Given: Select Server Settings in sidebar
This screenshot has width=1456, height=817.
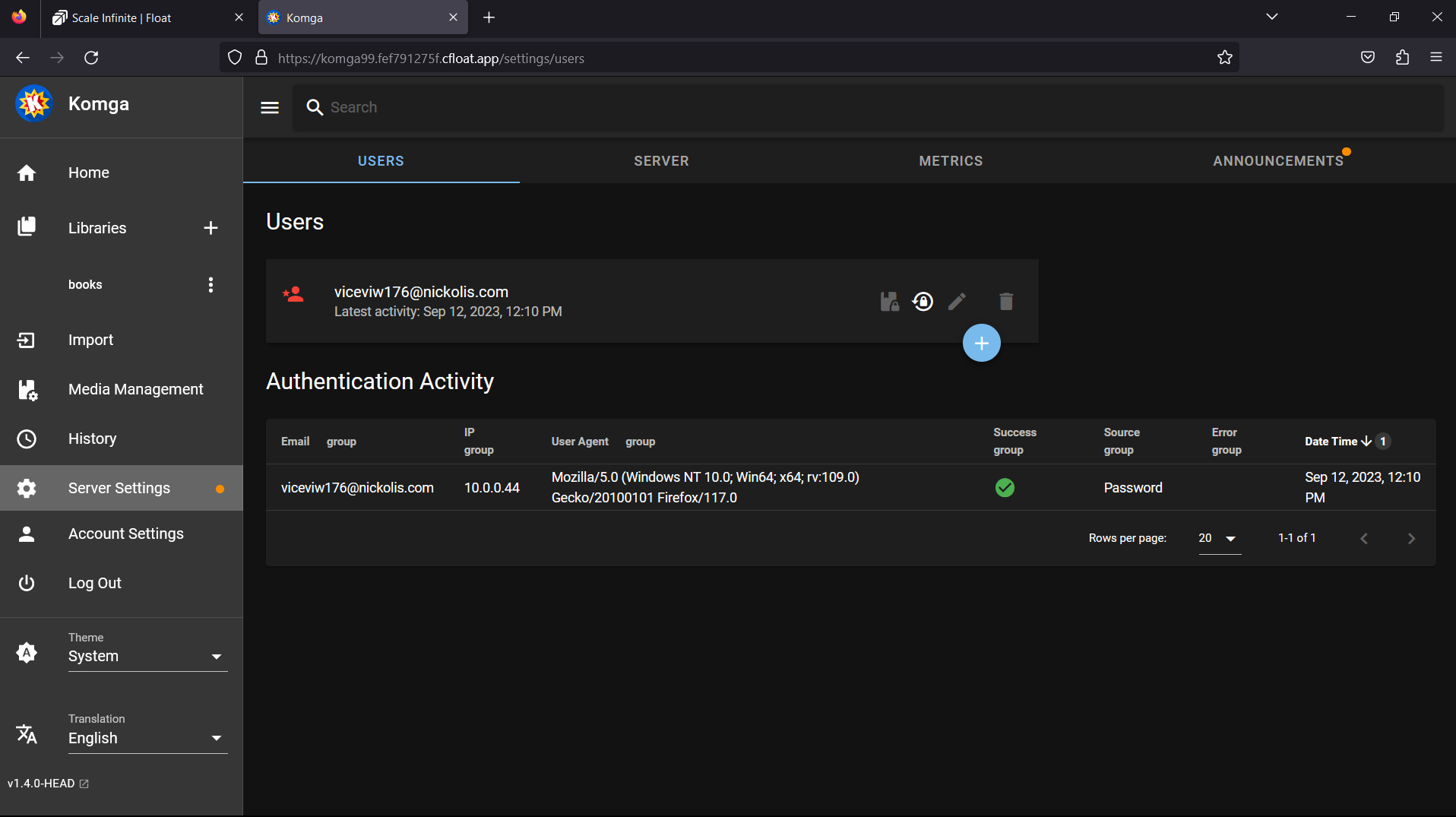Looking at the screenshot, I should click(122, 488).
